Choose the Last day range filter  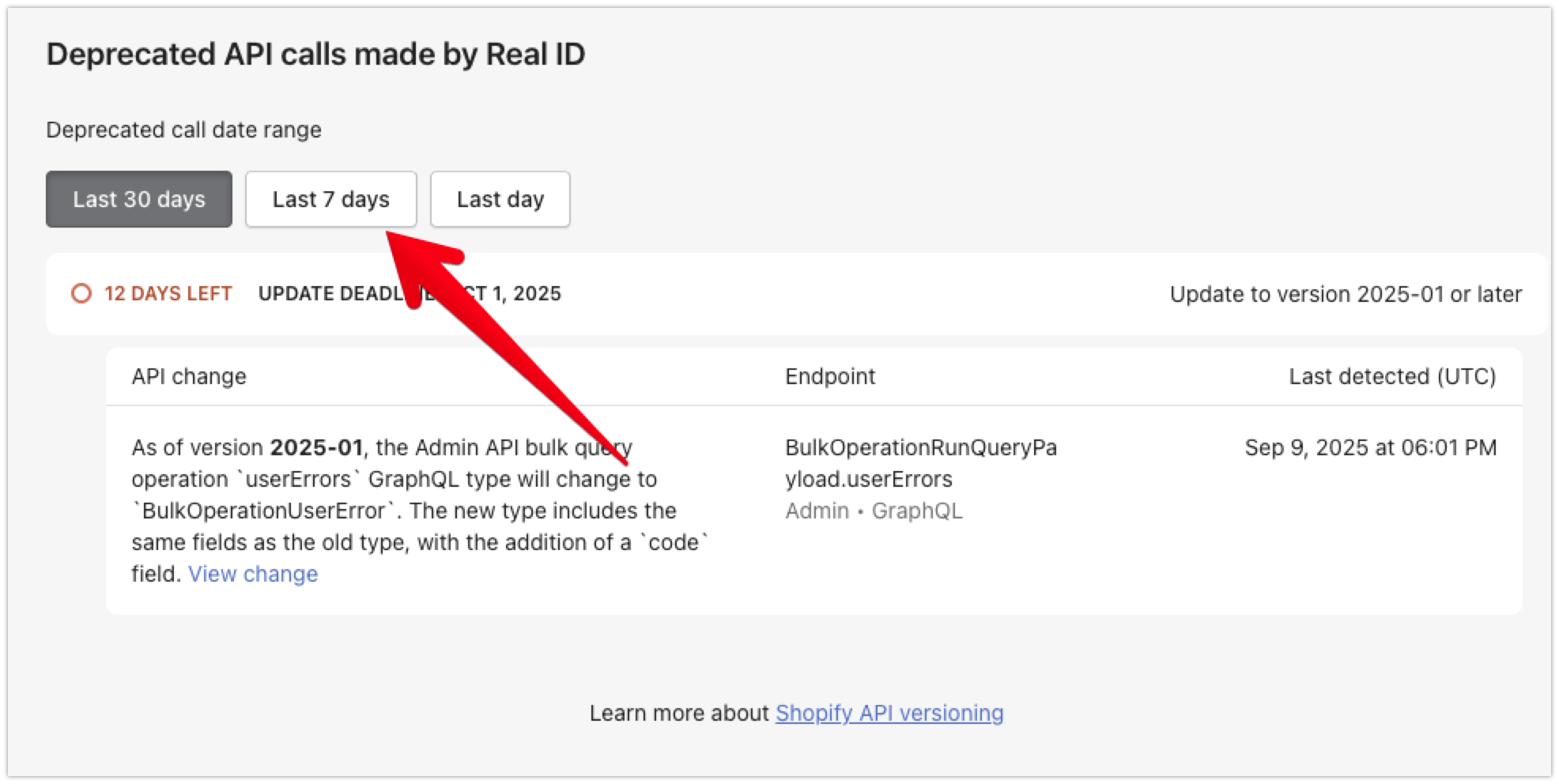pyautogui.click(x=500, y=199)
